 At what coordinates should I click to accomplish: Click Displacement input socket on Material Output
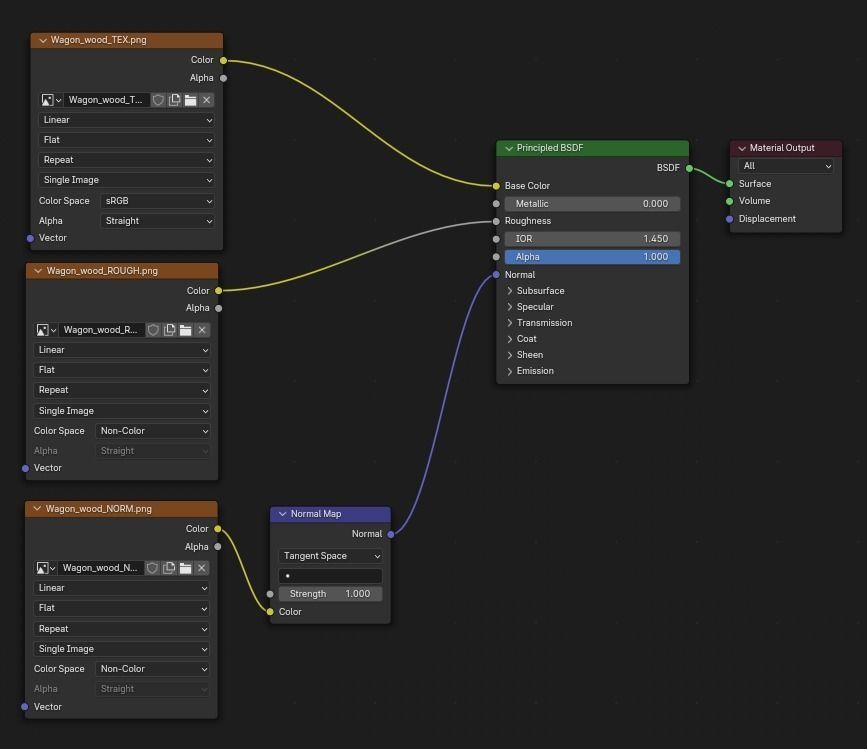729,219
